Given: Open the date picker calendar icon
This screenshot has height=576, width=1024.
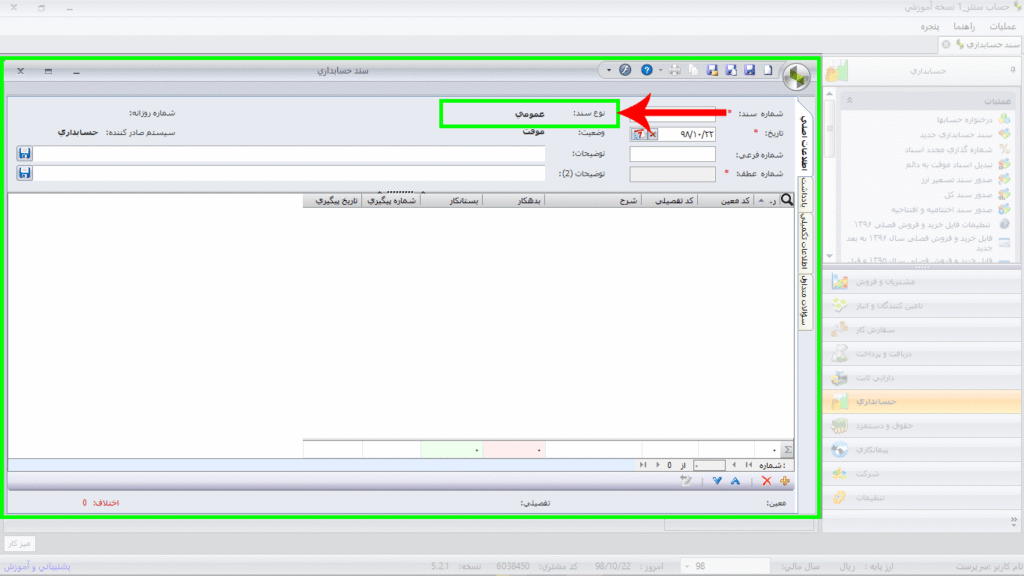Looking at the screenshot, I should tap(638, 134).
